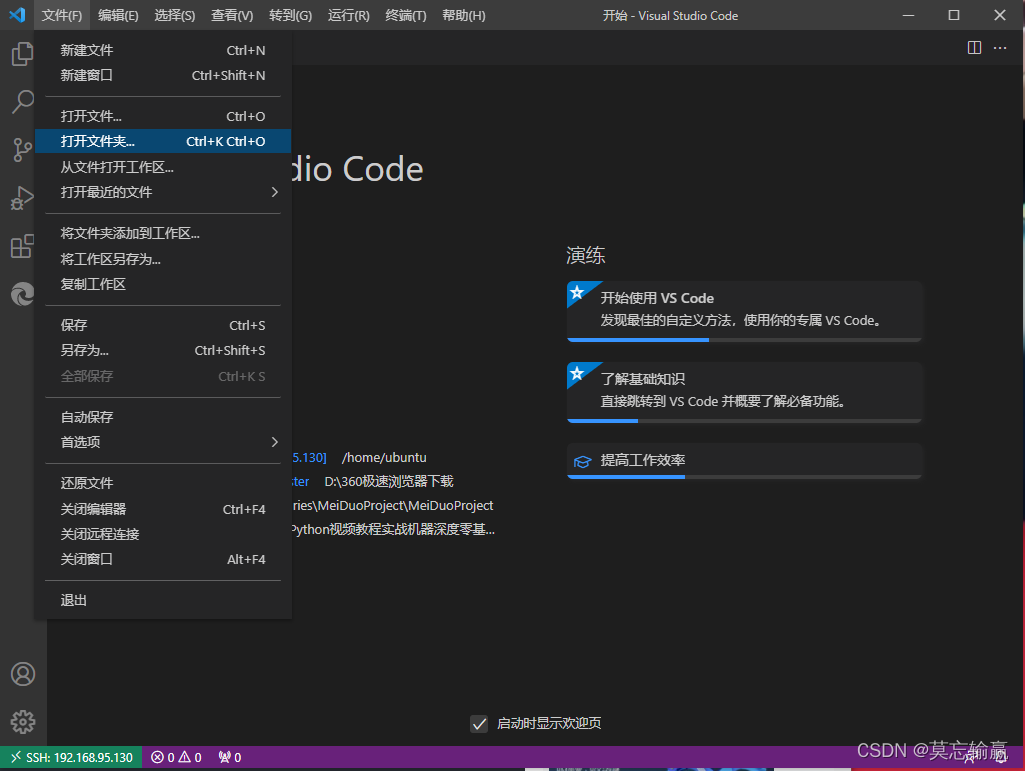This screenshot has height=771, width=1025.
Task: Open the Manage gear icon in activity bar
Action: 22,722
